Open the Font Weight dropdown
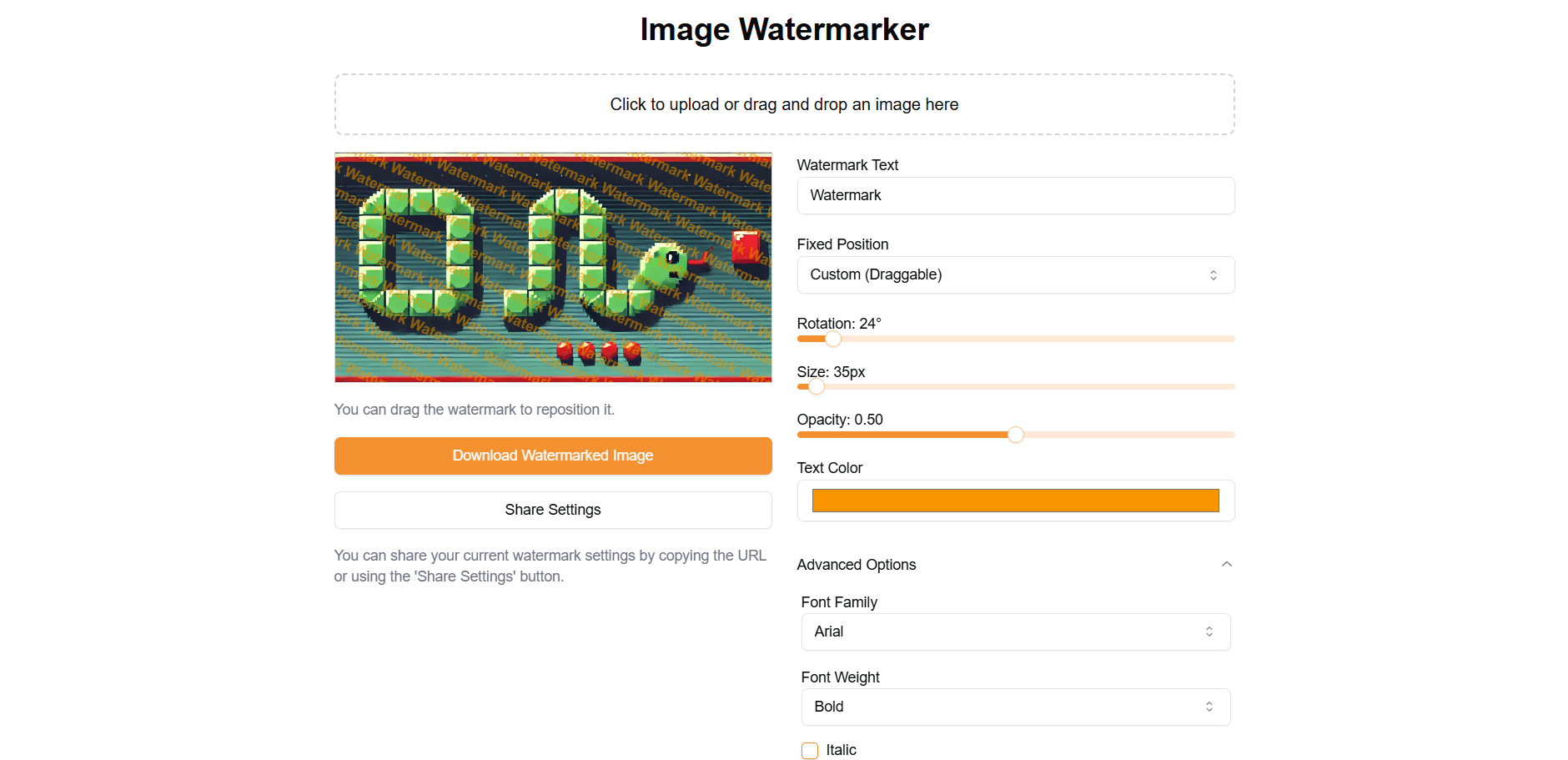This screenshot has height=760, width=1568. tap(1015, 707)
